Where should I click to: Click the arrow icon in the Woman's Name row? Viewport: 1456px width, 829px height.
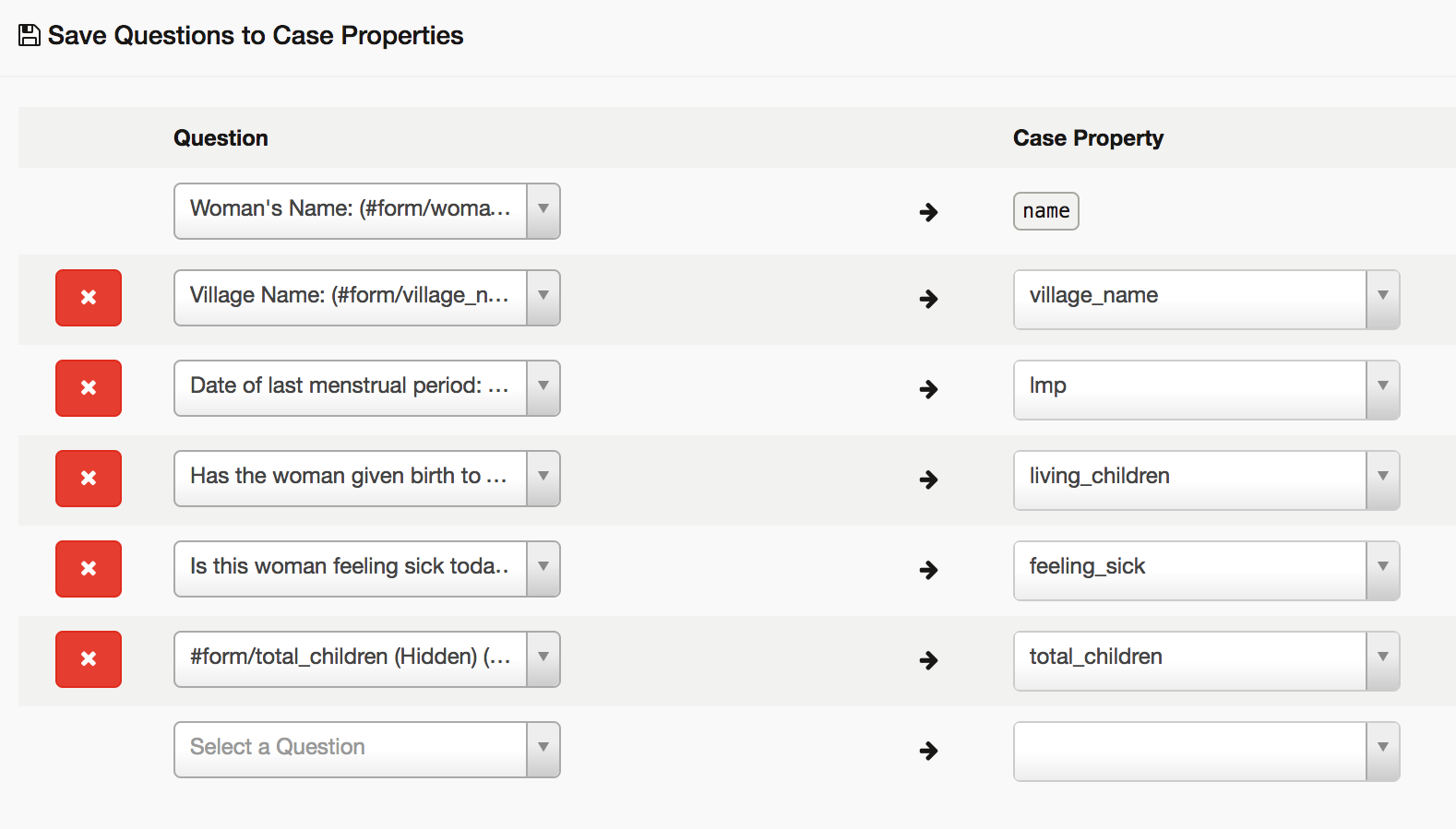(928, 212)
